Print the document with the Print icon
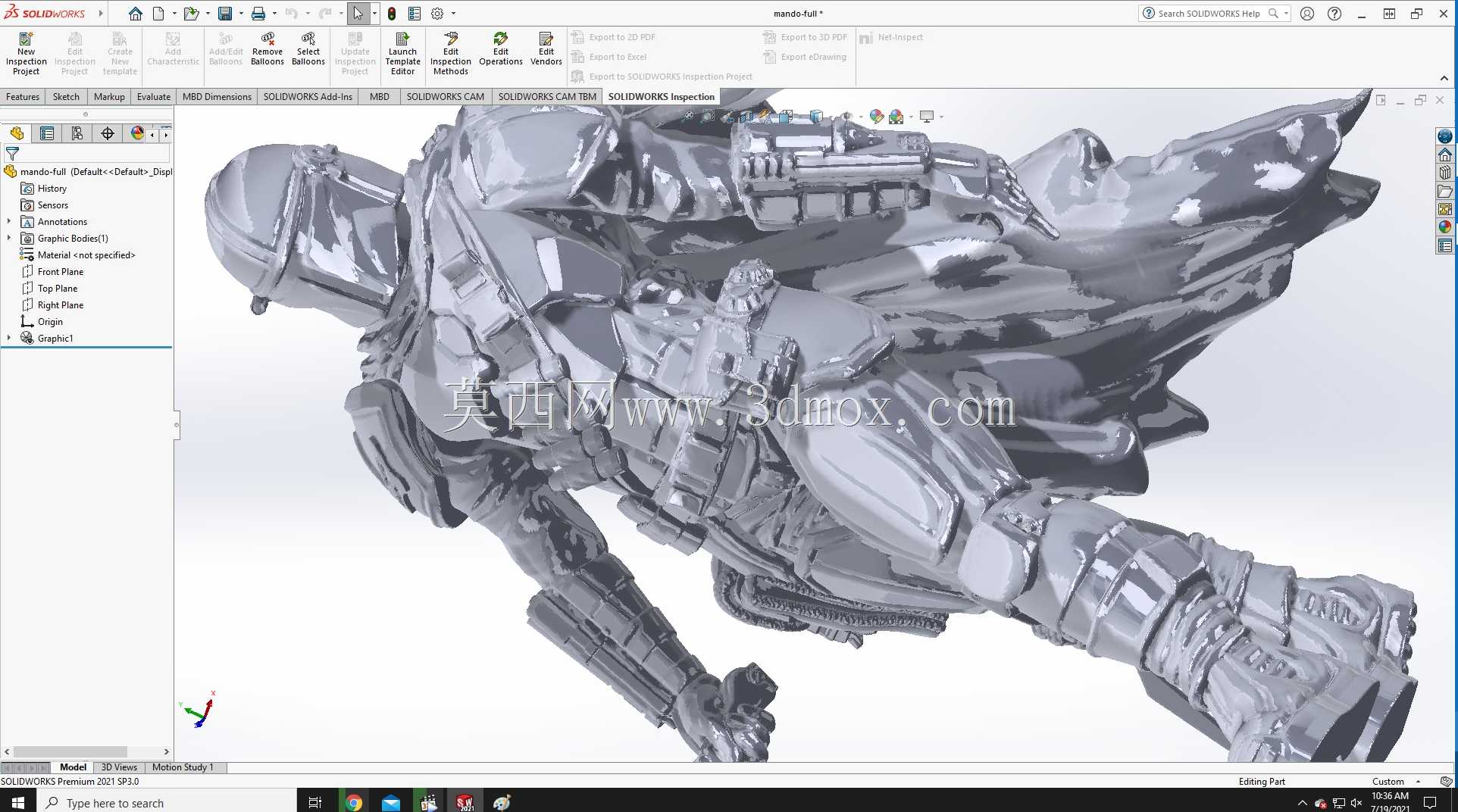Screen dimensions: 1458x812 tap(258, 14)
